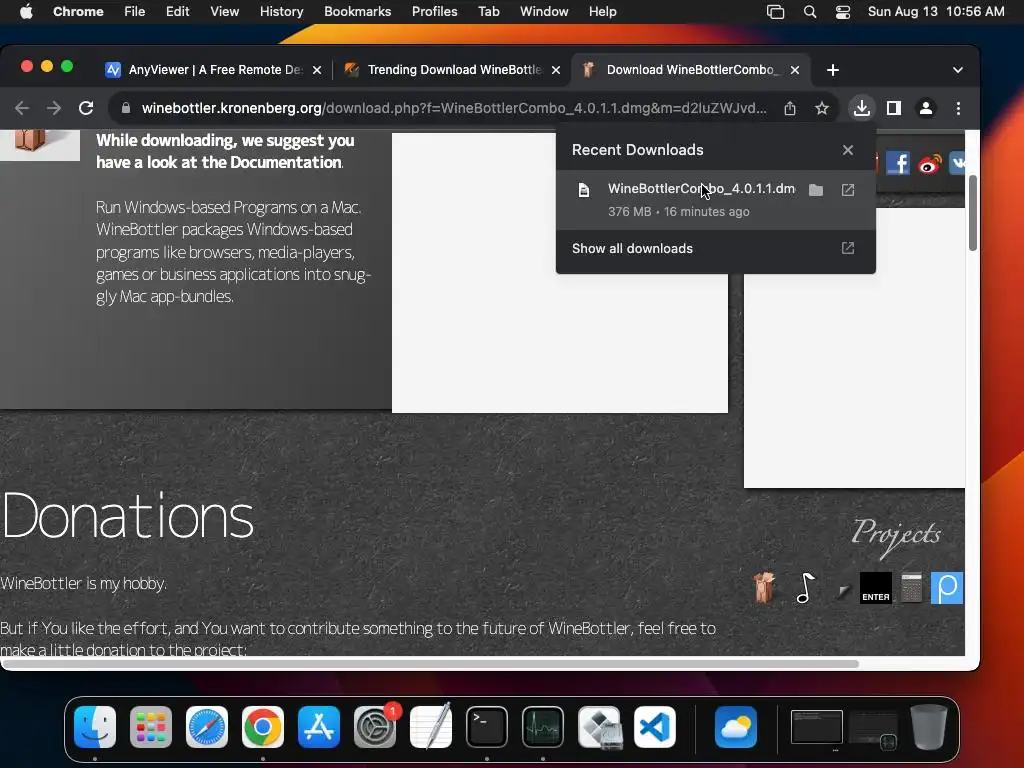The image size is (1024, 768).
Task: Close the Trending Download WineBottler tab
Action: [556, 70]
